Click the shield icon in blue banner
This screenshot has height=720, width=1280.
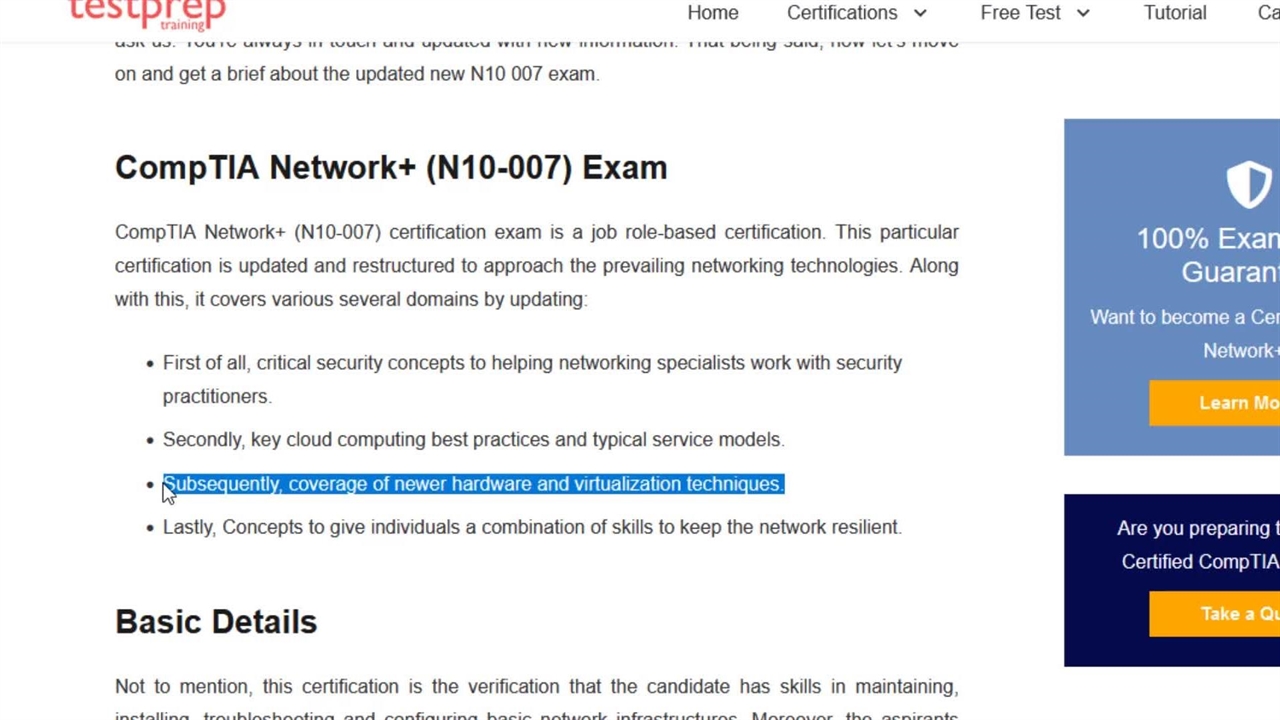point(1248,185)
